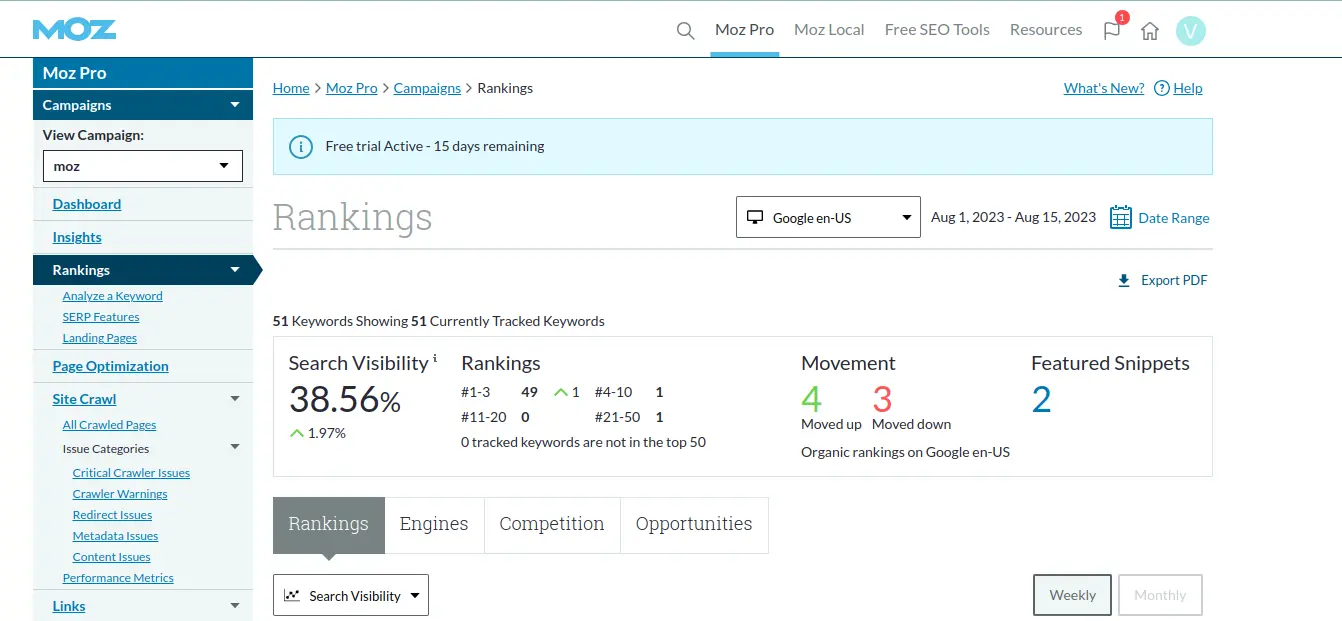Open Free SEO Tools menu
Image resolution: width=1342 pixels, height=621 pixels.
937,30
